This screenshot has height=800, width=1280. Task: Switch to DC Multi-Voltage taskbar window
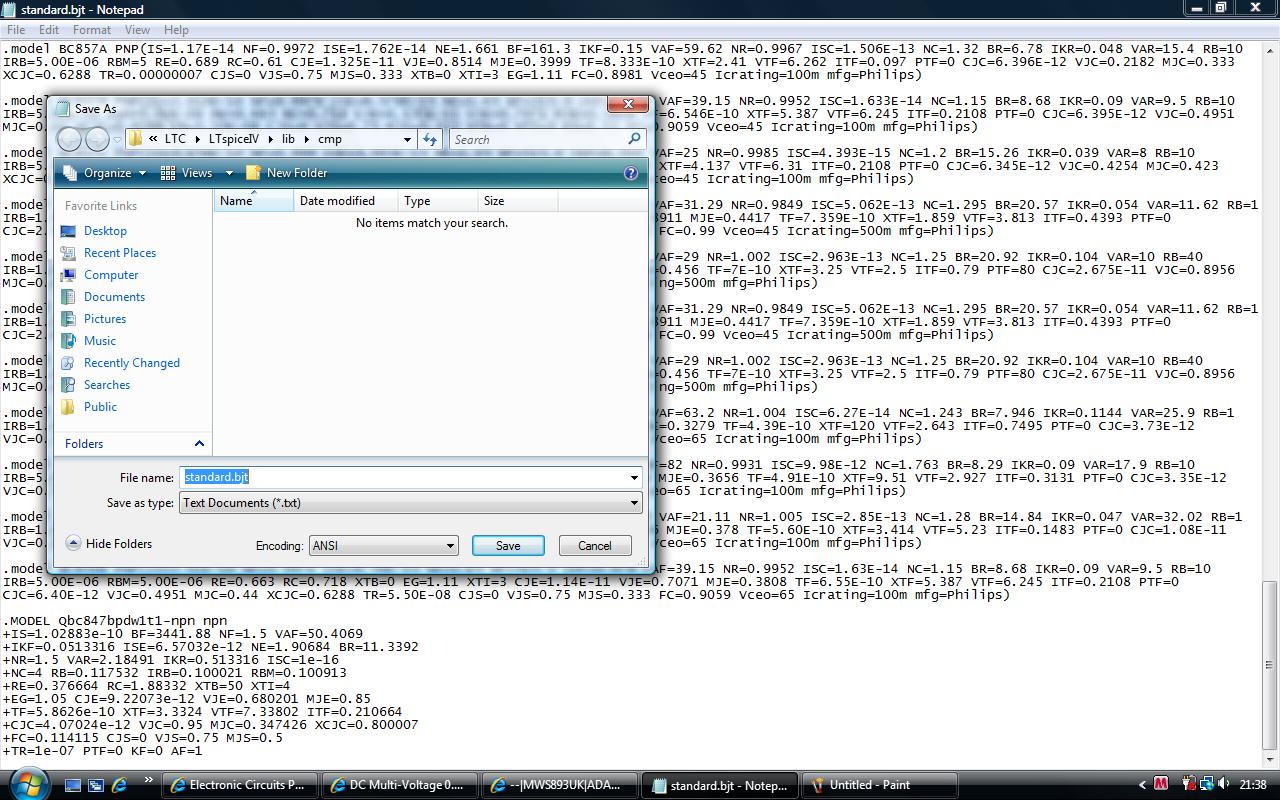(x=399, y=785)
